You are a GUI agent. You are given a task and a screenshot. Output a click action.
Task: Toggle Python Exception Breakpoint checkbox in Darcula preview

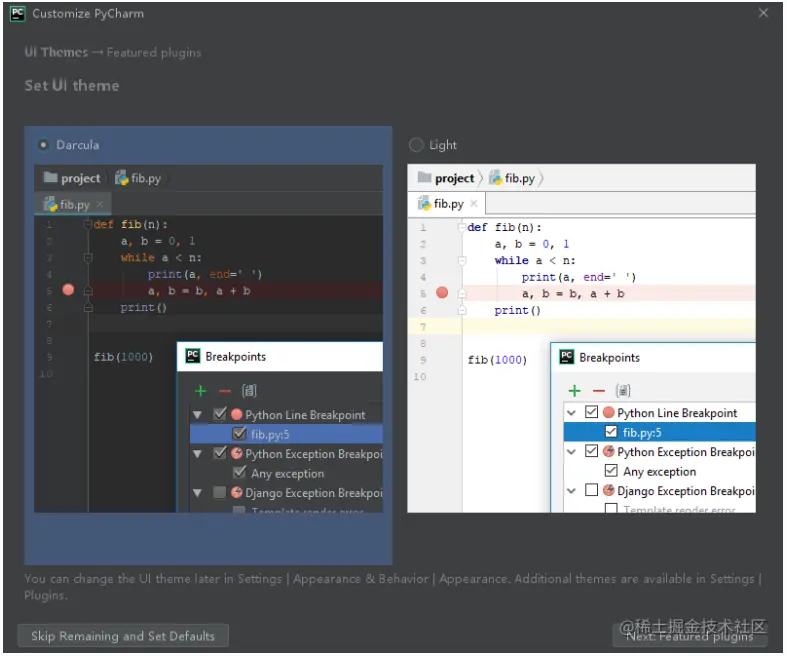[220, 453]
